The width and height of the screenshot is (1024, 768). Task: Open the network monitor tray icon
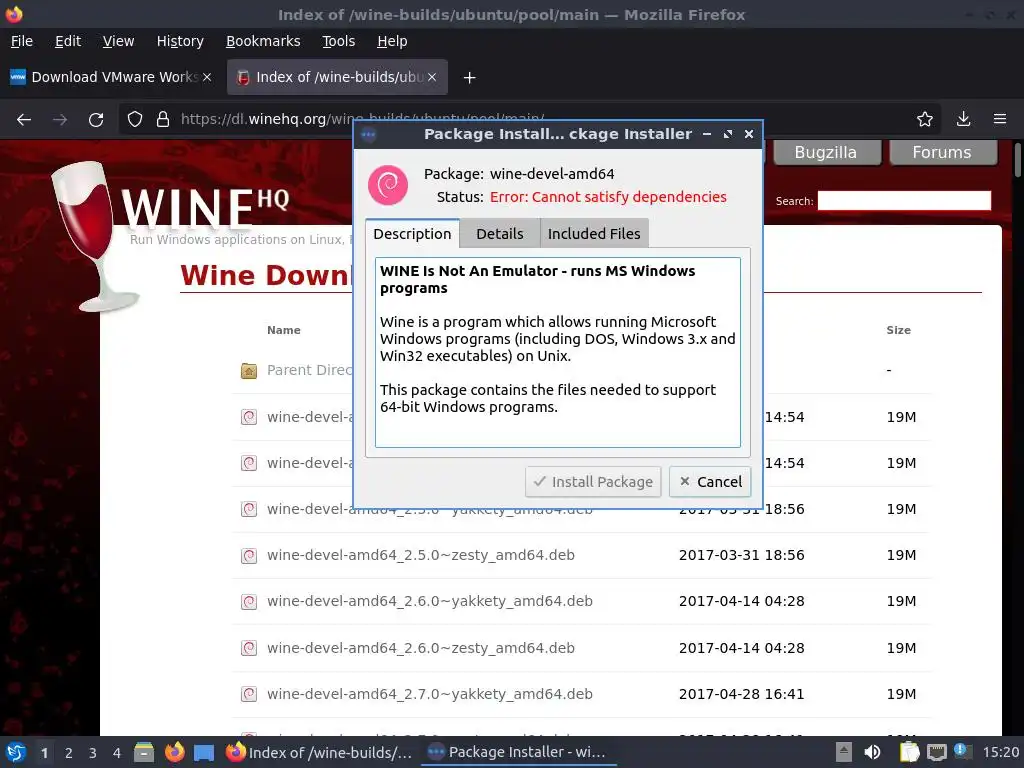pyautogui.click(x=936, y=752)
